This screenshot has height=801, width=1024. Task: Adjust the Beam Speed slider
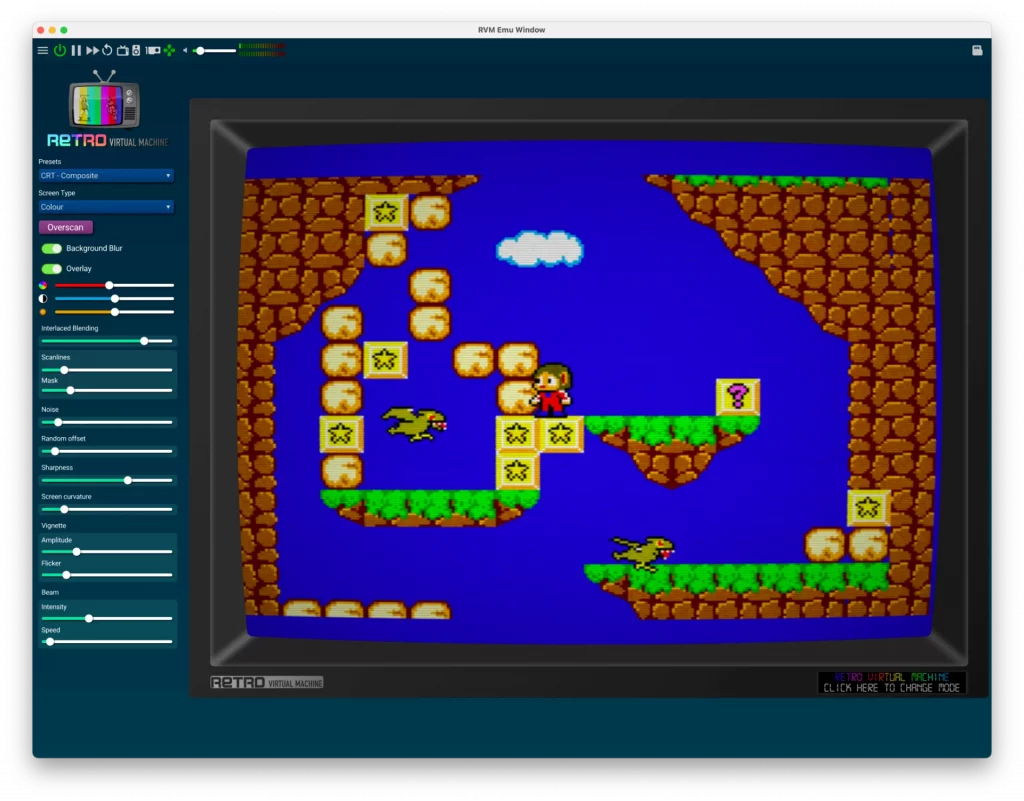tap(106, 642)
